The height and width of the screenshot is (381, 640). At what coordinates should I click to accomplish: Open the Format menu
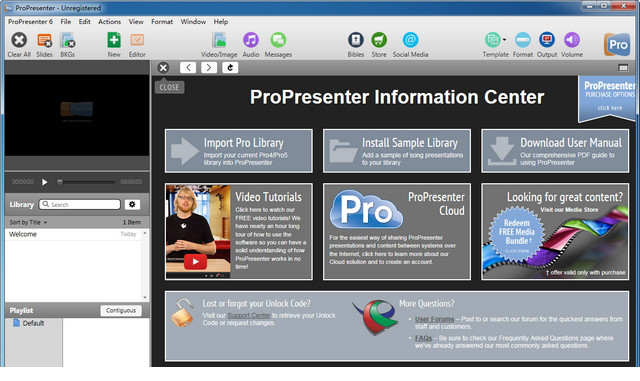(162, 22)
